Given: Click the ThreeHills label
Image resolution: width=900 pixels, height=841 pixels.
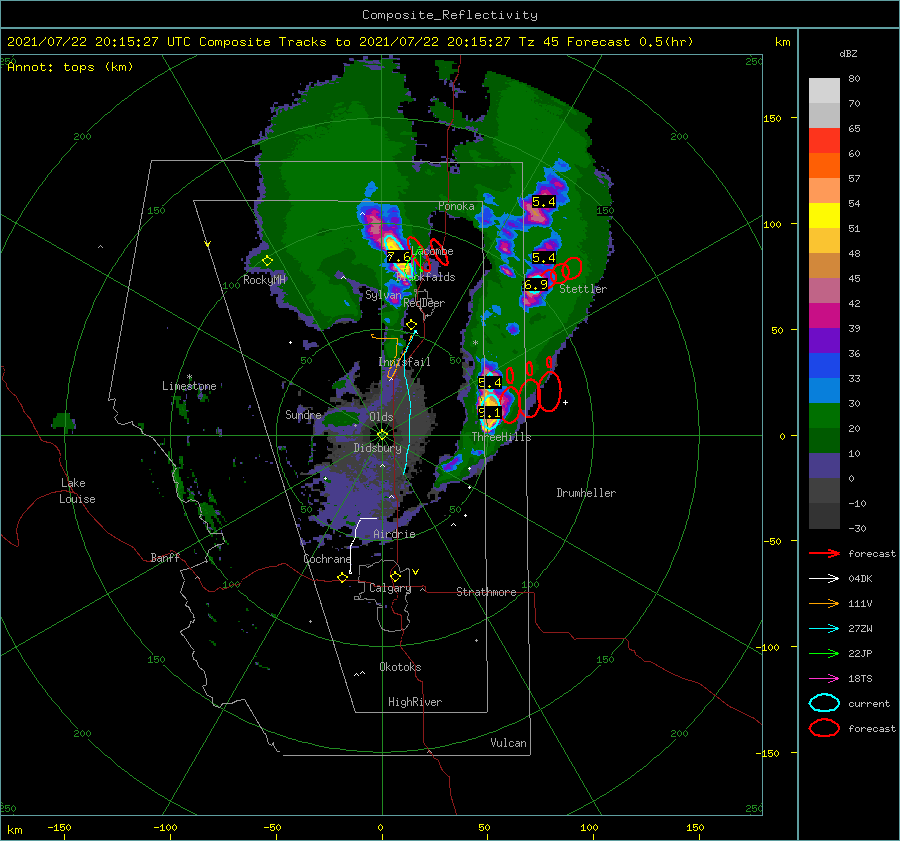Looking at the screenshot, I should pyautogui.click(x=501, y=437).
